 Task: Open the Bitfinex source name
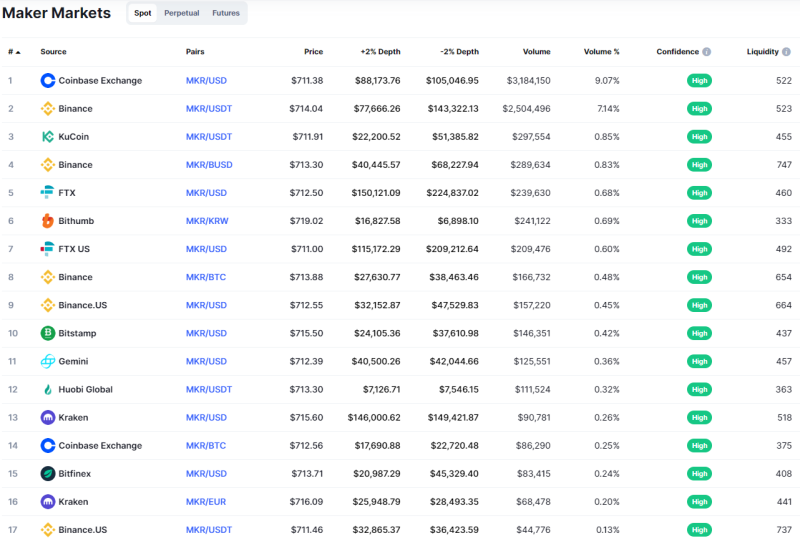pos(74,474)
